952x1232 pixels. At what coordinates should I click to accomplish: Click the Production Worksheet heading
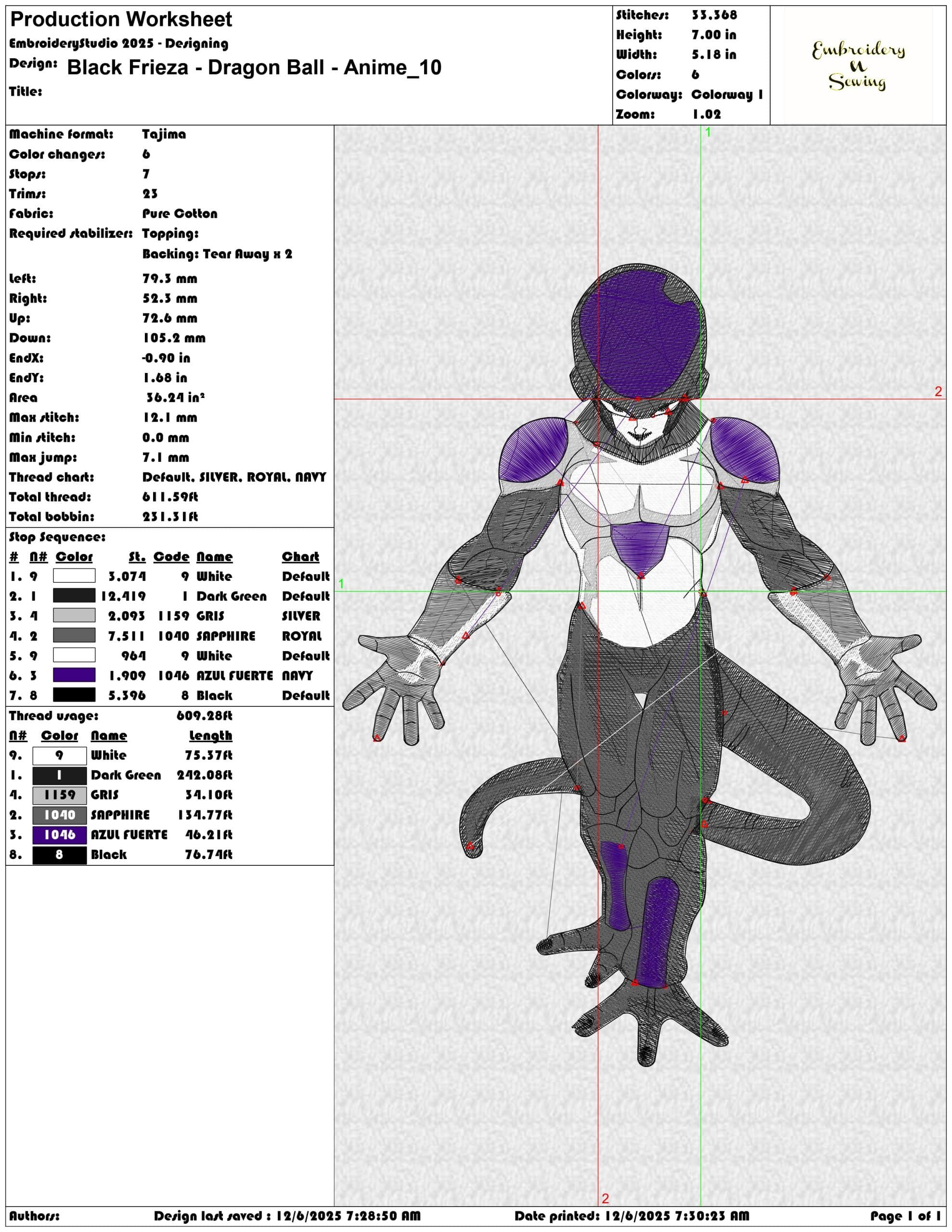(x=121, y=20)
